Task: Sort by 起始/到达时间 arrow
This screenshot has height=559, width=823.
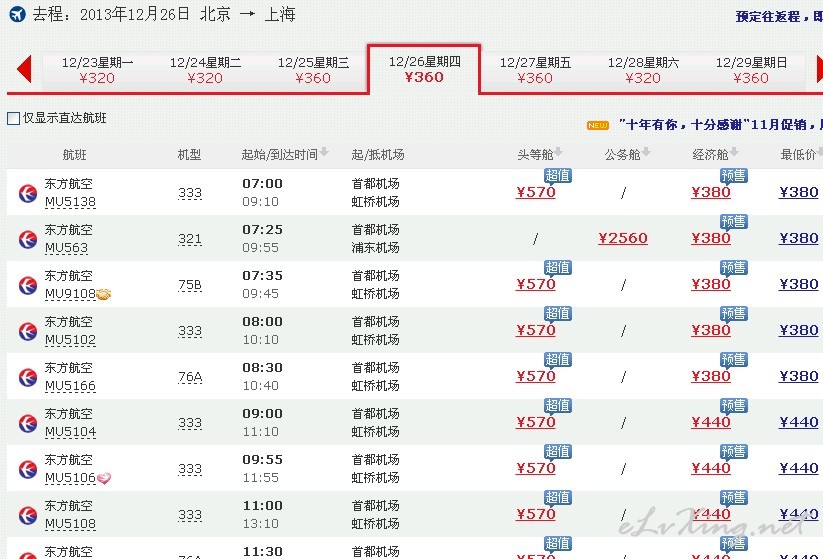Action: click(324, 152)
